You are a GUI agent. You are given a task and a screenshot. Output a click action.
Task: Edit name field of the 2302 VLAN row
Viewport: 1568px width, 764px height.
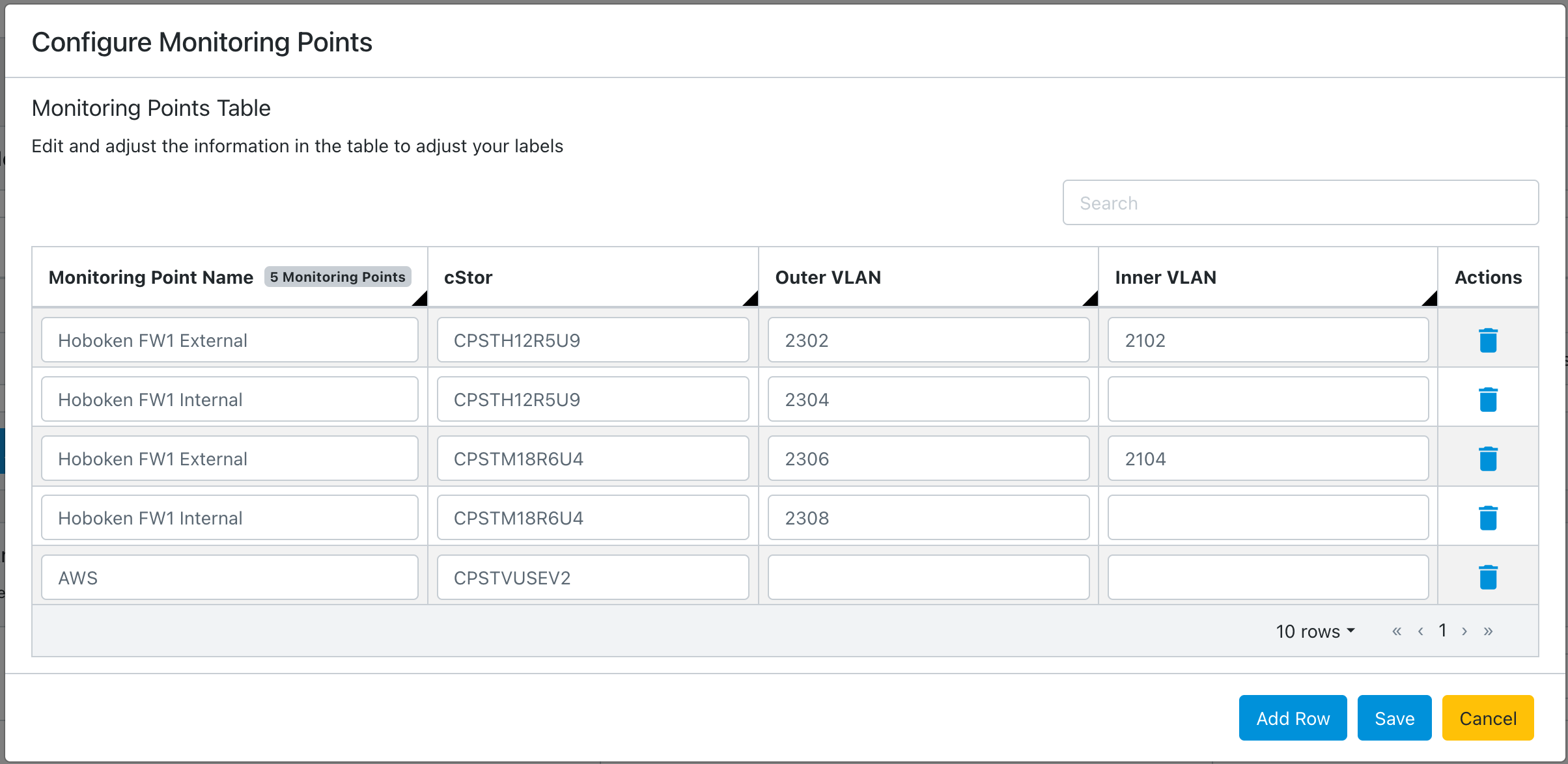click(x=229, y=340)
